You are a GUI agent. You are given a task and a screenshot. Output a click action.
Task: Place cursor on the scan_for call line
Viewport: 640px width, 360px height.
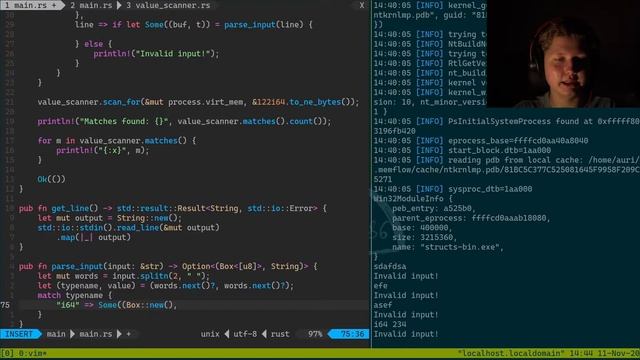pos(198,102)
